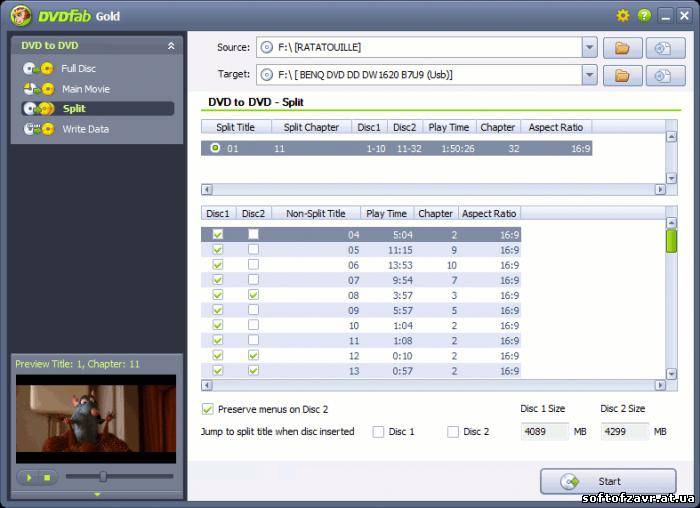The image size is (700, 508).
Task: Click the Ratatouille preview thumbnail
Action: point(96,419)
